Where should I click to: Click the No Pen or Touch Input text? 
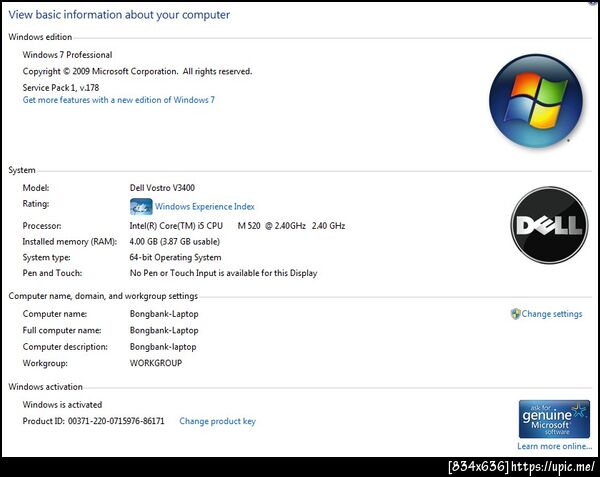coord(223,273)
